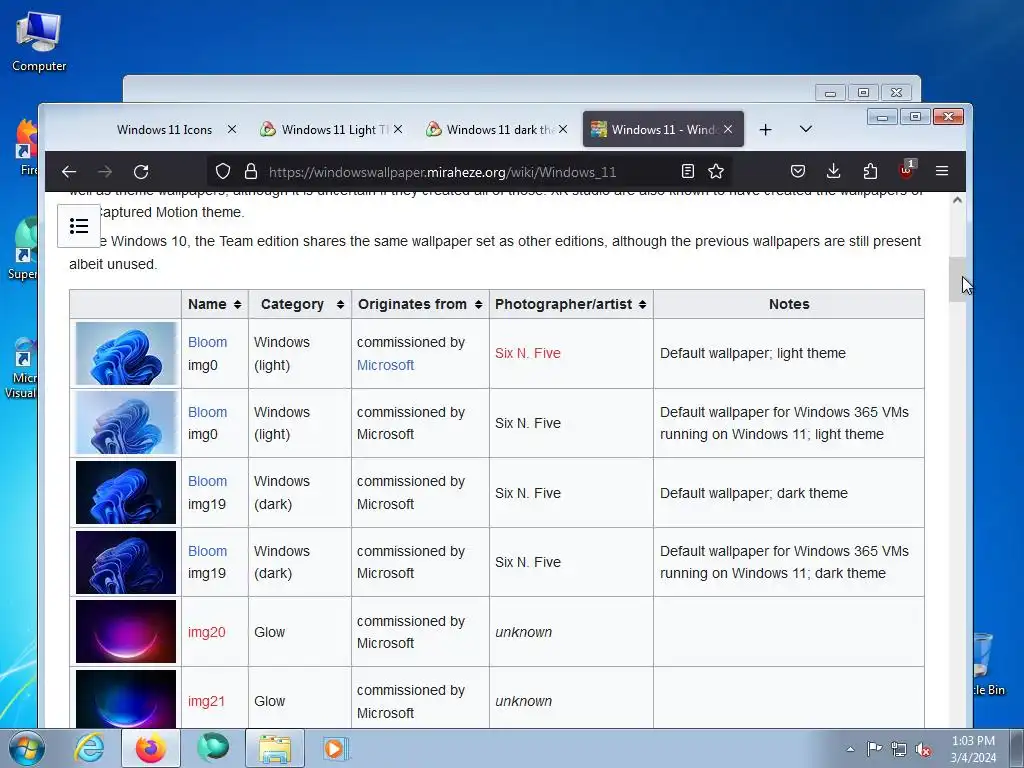
Task: Open Windows Explorer folder taskbar icon
Action: [x=275, y=748]
